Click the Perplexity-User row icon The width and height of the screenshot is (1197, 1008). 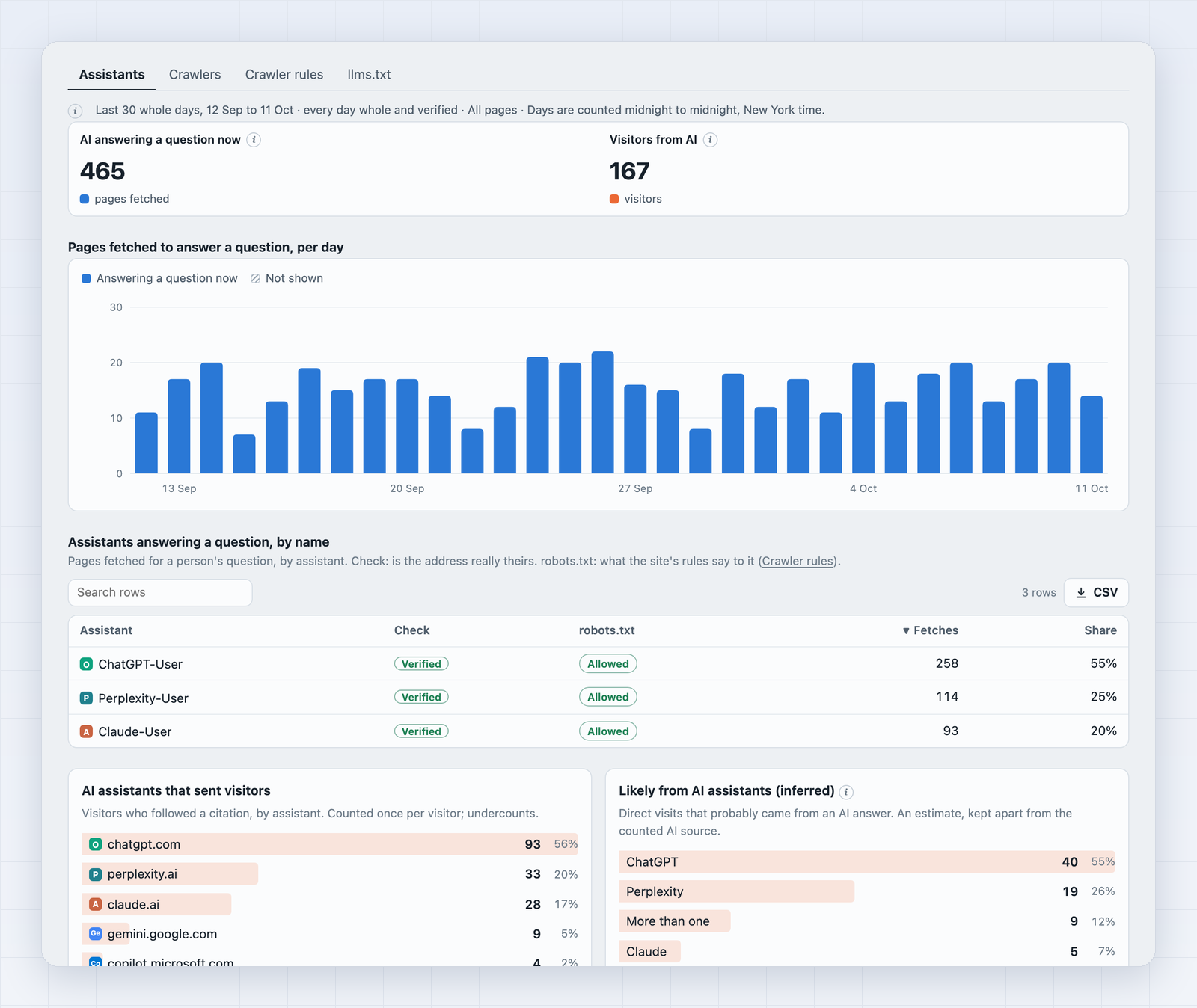86,698
